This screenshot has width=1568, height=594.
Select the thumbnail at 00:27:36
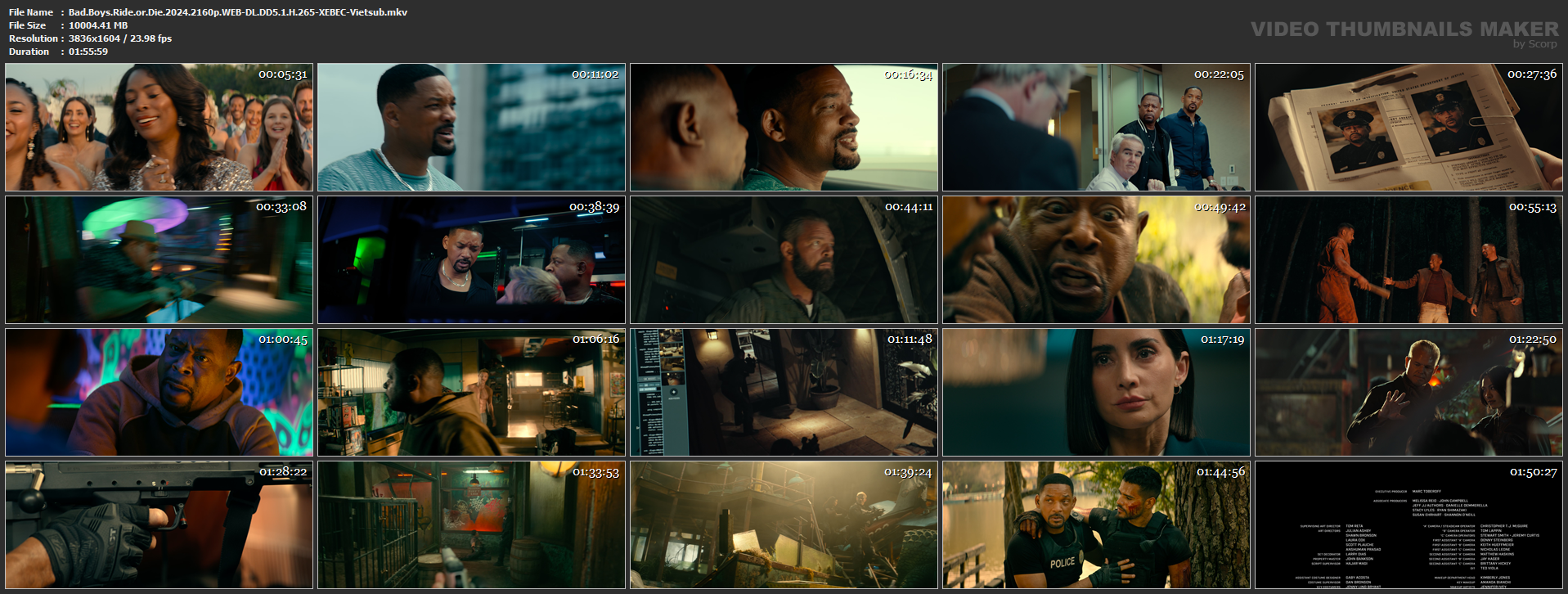[x=1409, y=128]
